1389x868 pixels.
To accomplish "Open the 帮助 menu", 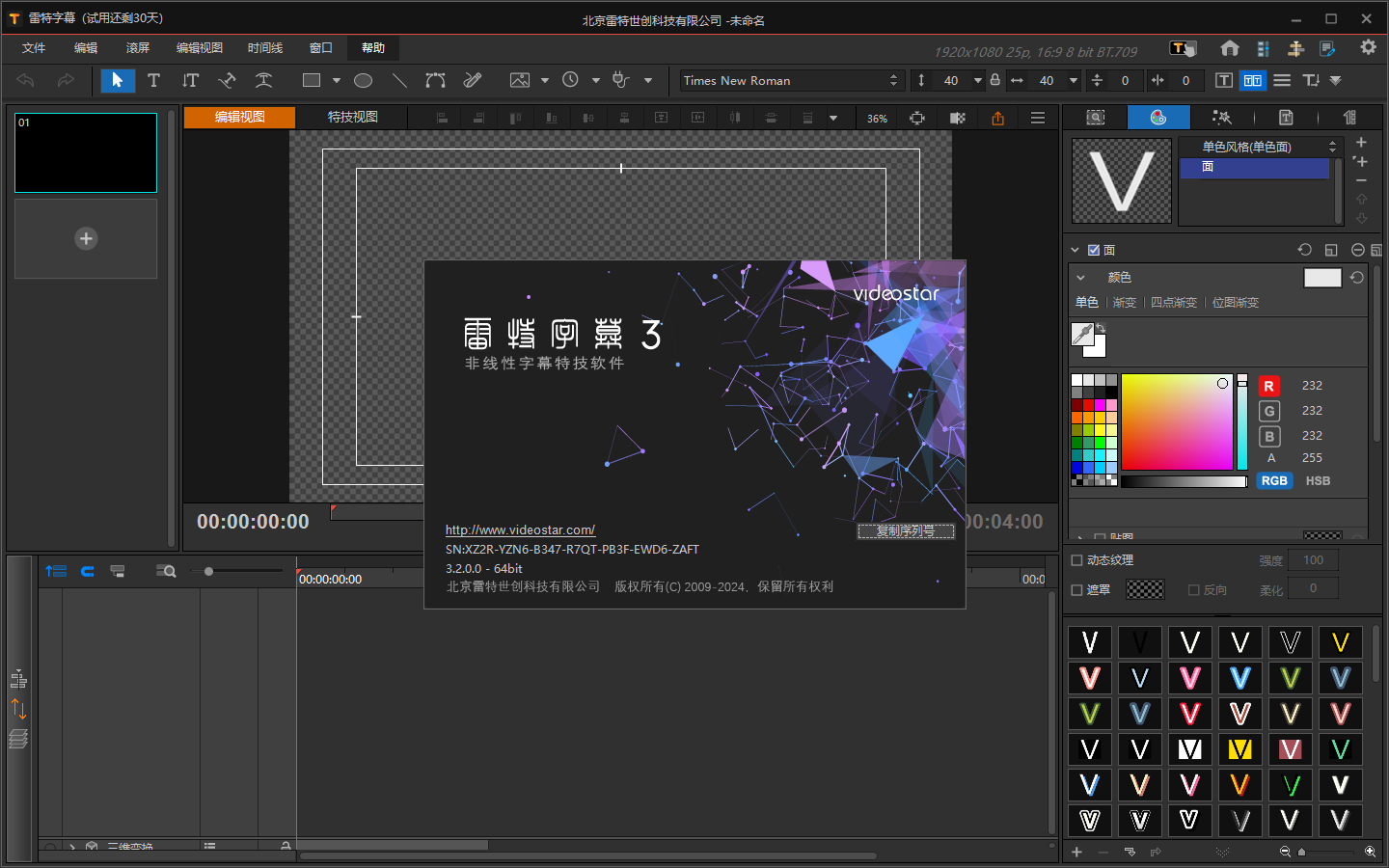I will tap(372, 48).
